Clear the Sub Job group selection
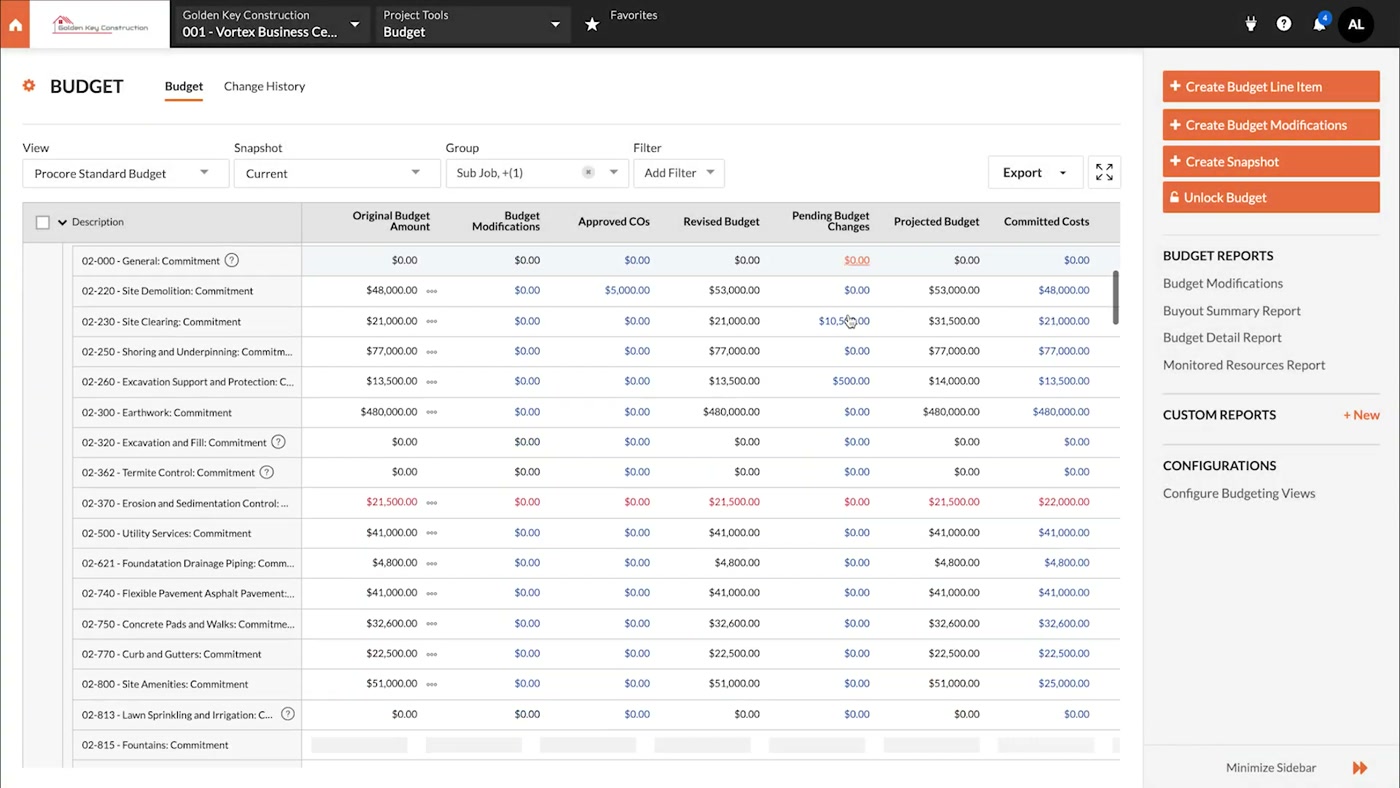Viewport: 1400px width, 788px height. [588, 172]
